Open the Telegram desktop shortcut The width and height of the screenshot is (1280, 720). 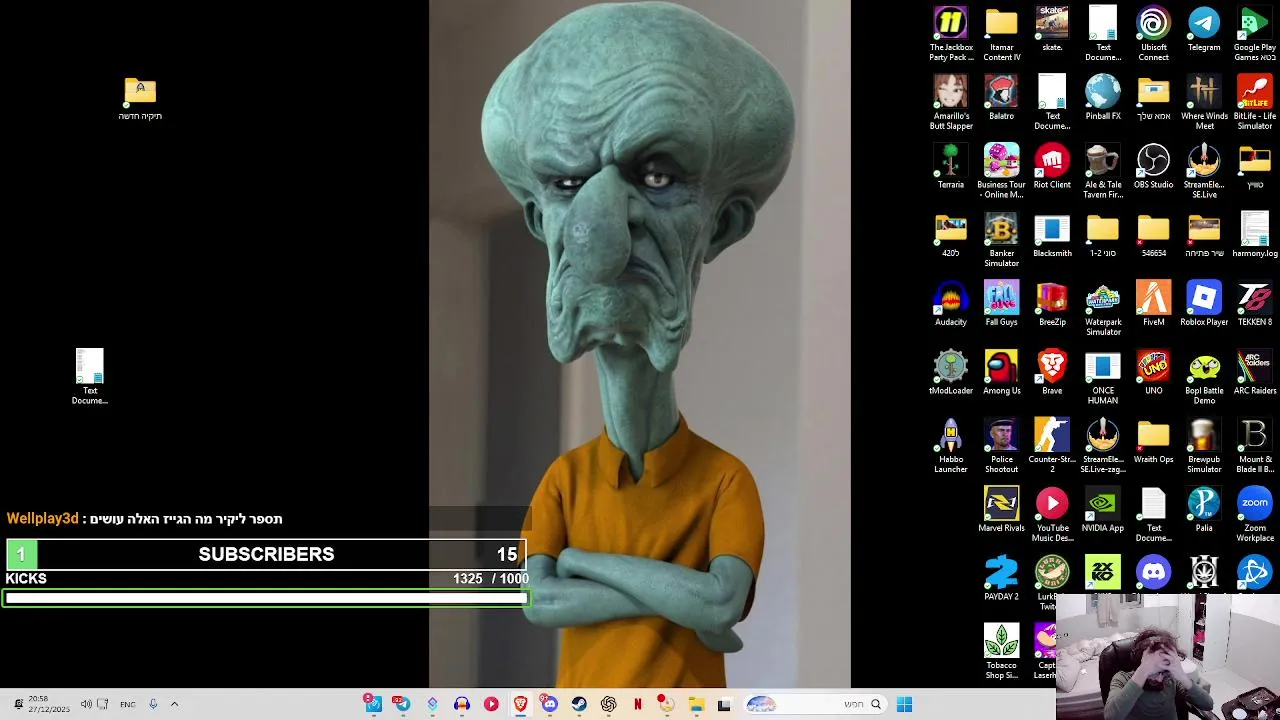1204,29
